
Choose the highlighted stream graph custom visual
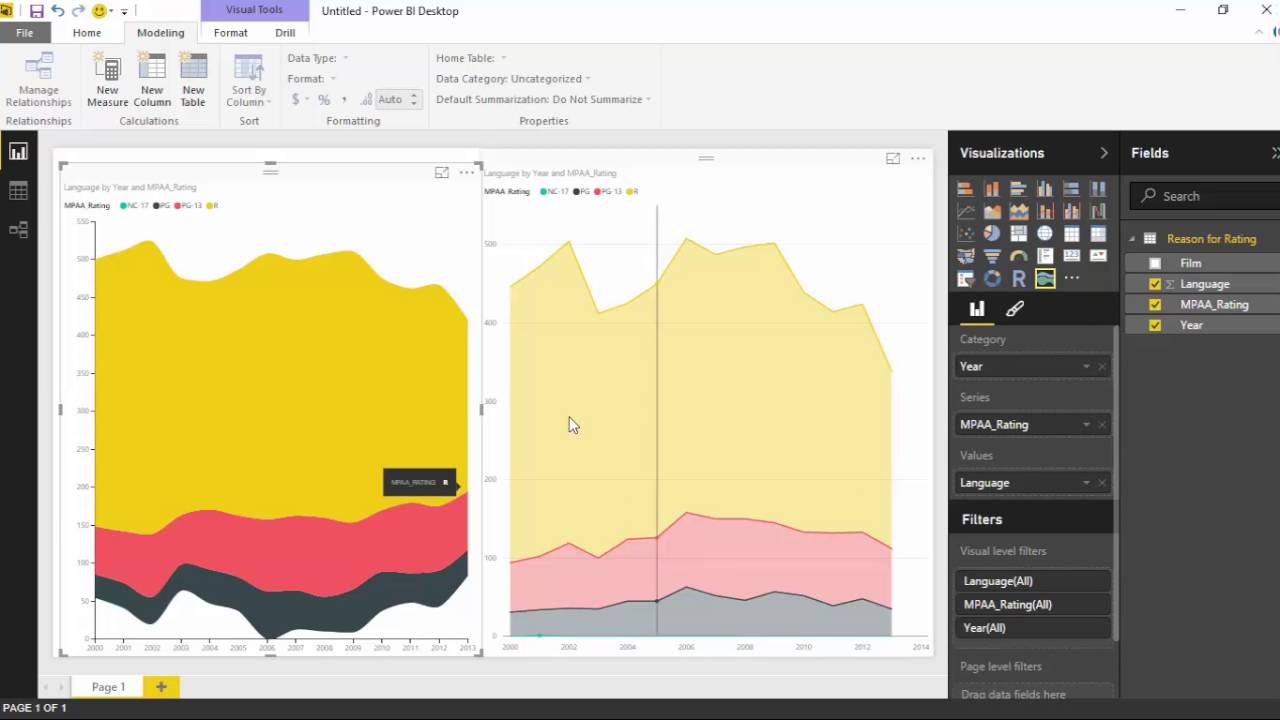tap(1045, 279)
